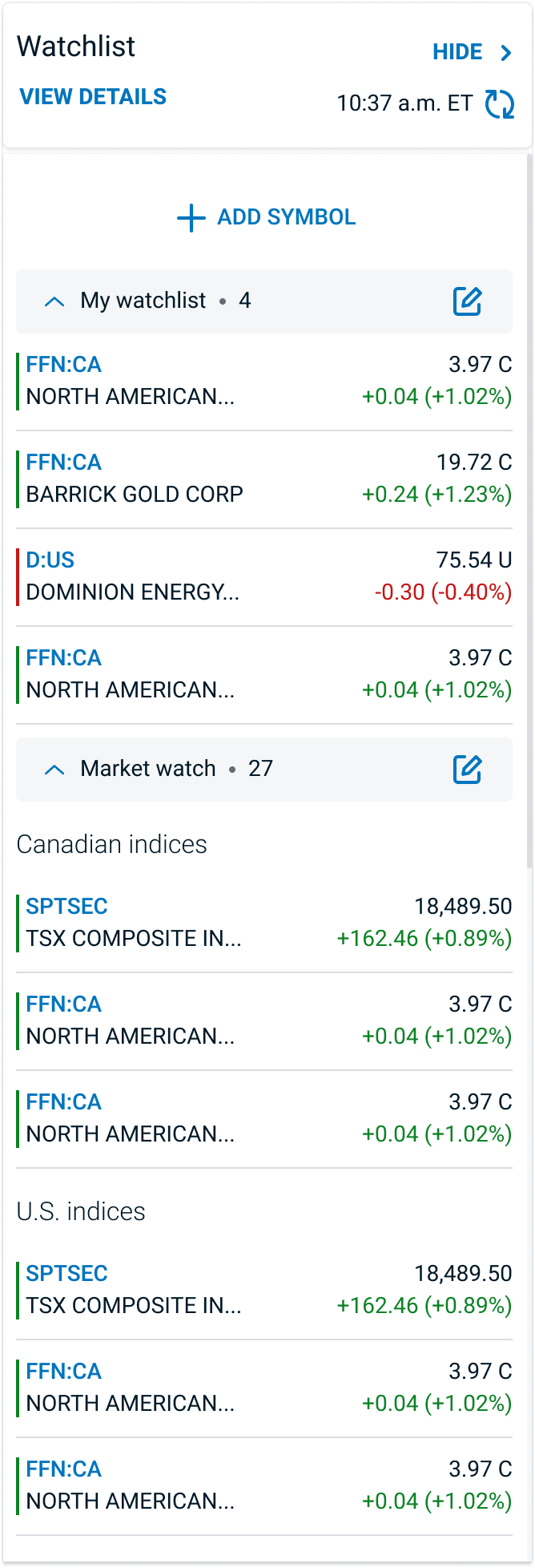535x1568 pixels.
Task: Click the Dominion Energy price 75.54 U
Action: point(473,560)
